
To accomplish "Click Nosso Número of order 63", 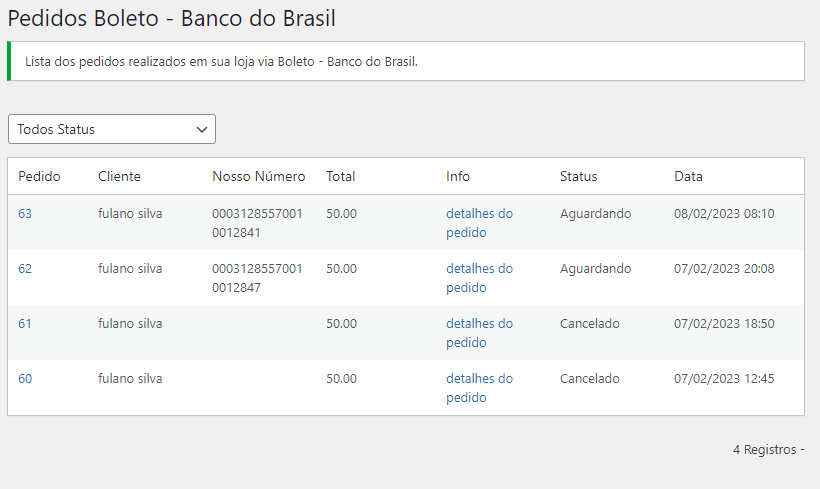I will click(257, 222).
